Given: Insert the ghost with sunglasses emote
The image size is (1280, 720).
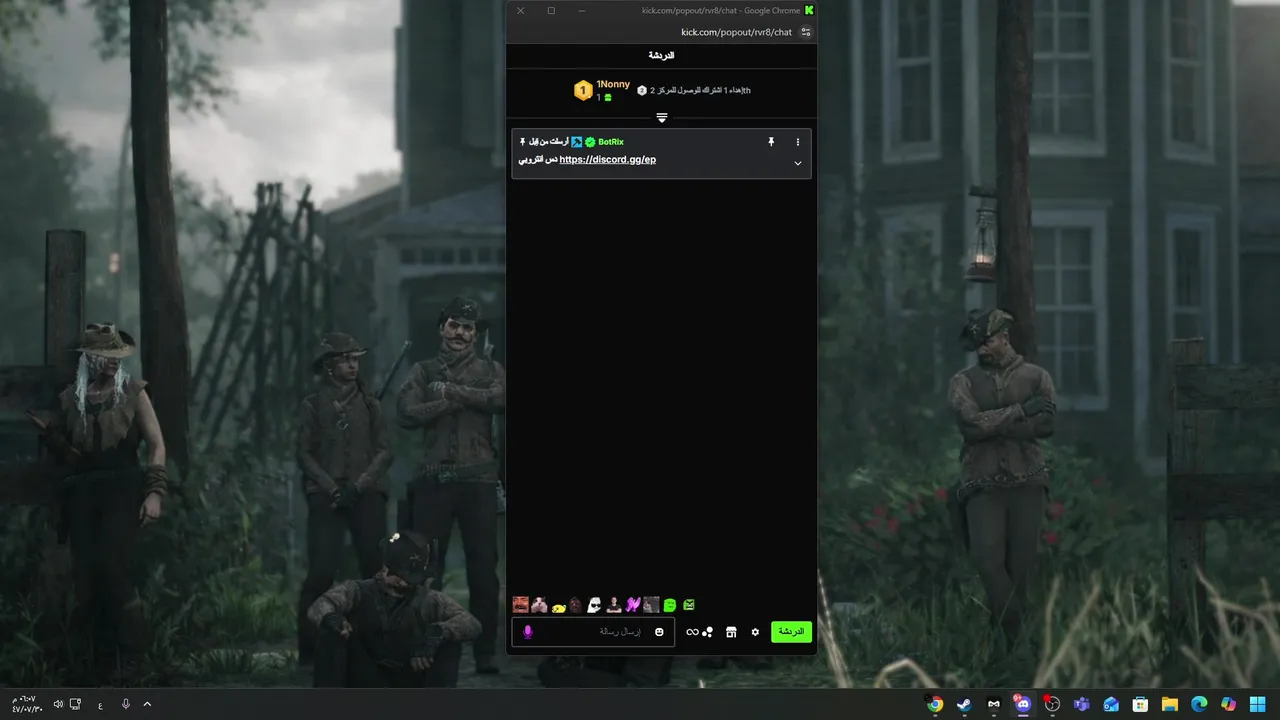Looking at the screenshot, I should pos(594,605).
